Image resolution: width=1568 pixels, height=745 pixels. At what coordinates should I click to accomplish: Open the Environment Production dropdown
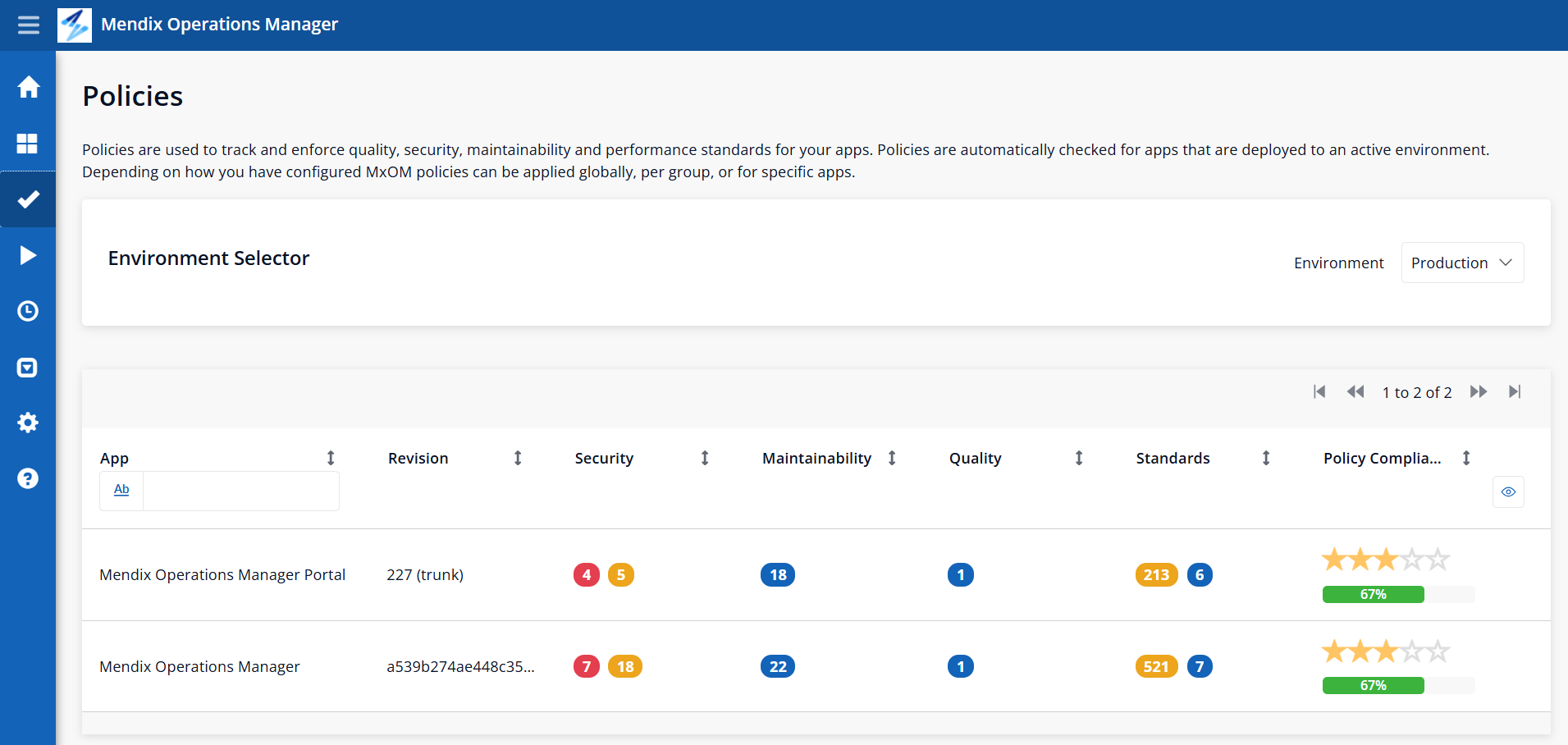point(1462,263)
